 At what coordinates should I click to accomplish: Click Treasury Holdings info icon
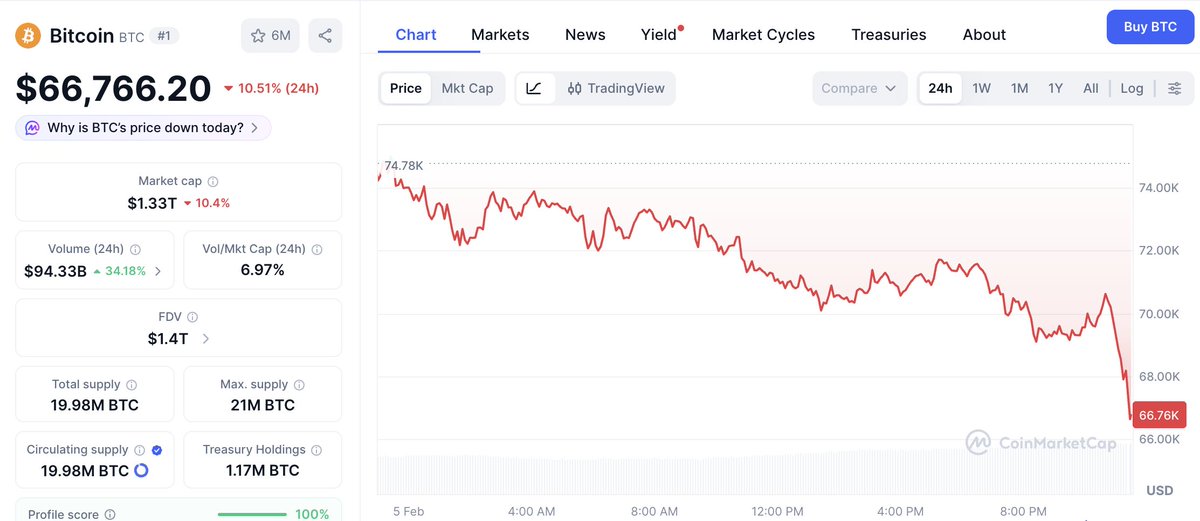click(x=316, y=450)
